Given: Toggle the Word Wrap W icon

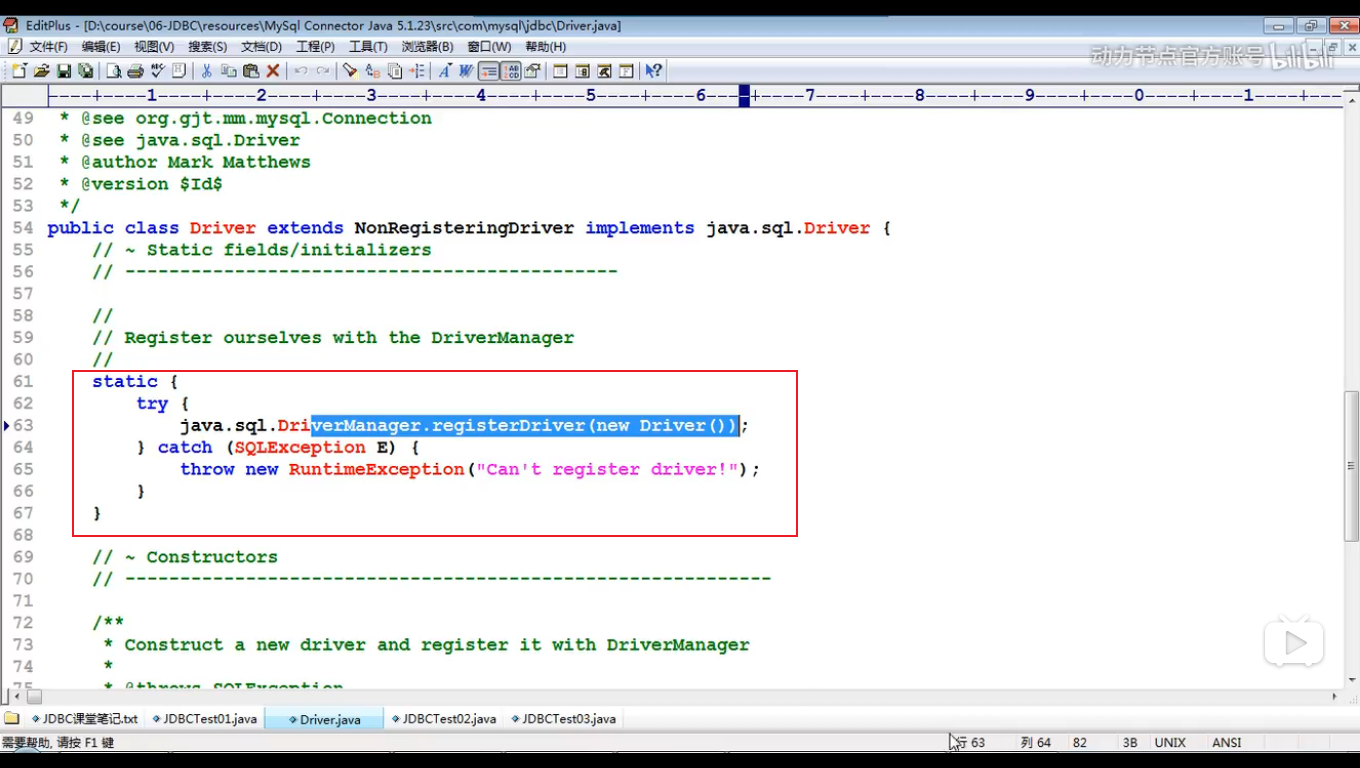Looking at the screenshot, I should tap(466, 71).
